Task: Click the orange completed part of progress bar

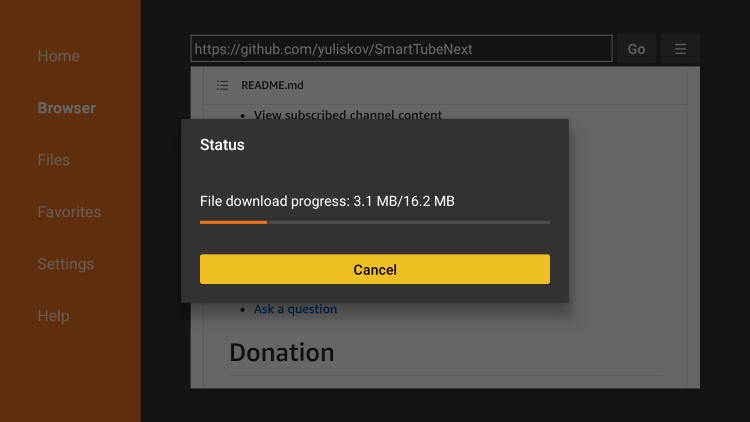Action: 233,222
